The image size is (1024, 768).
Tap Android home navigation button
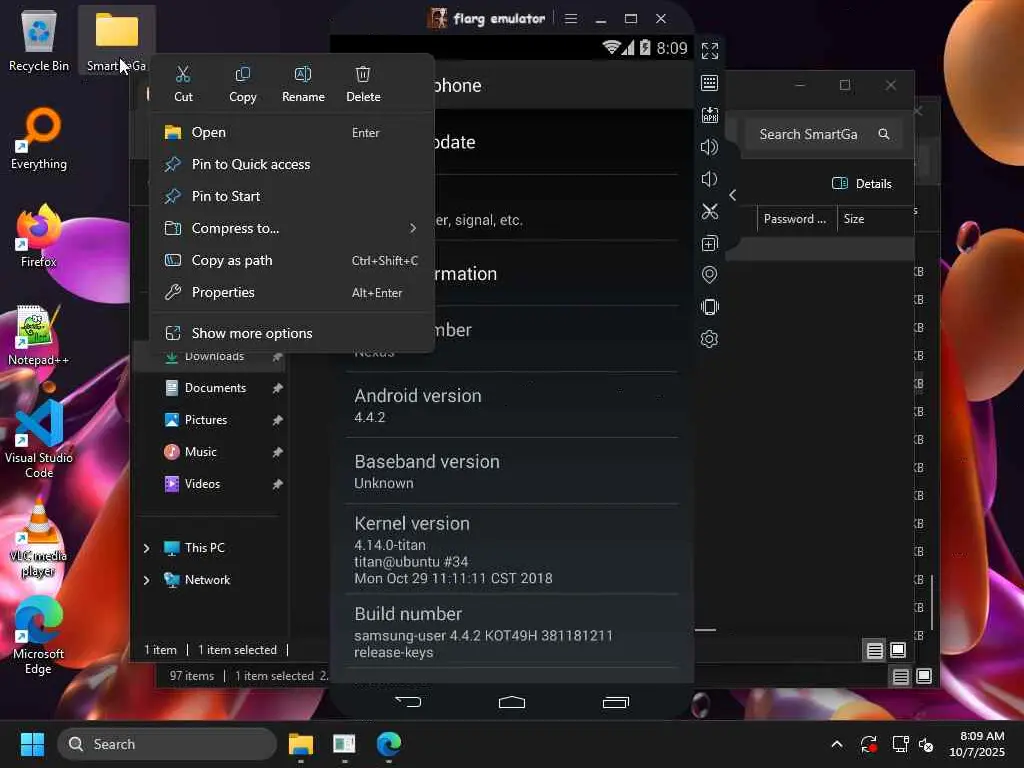click(x=512, y=702)
